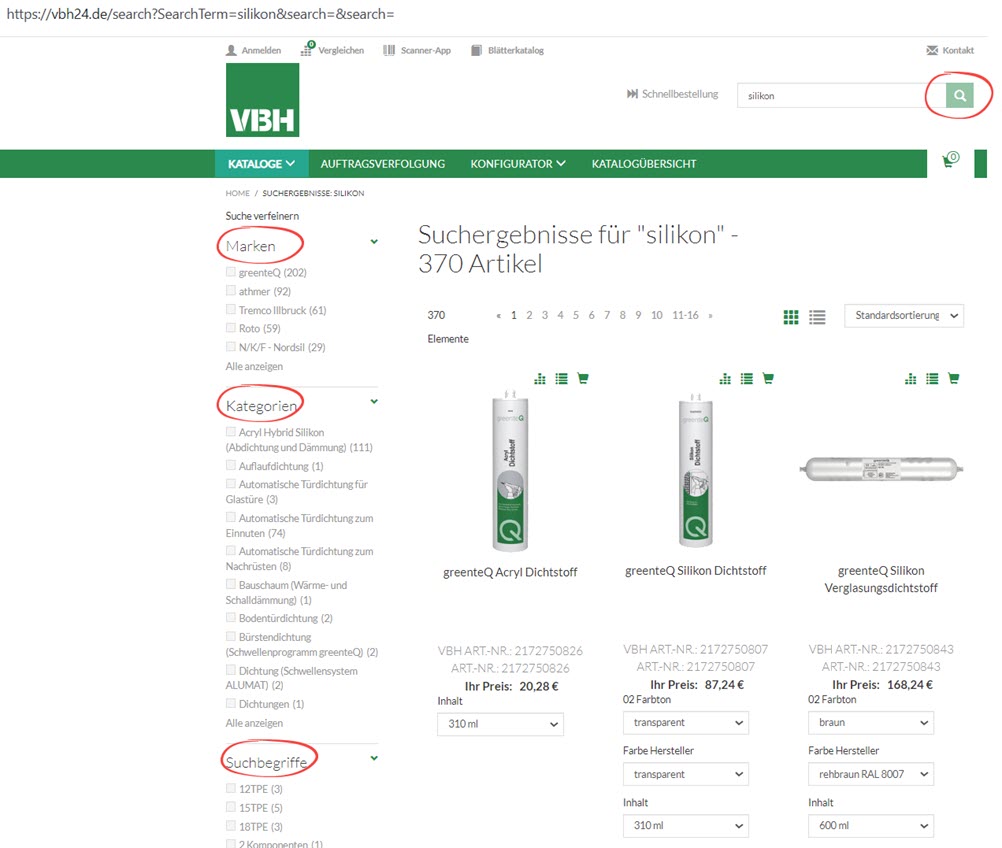Click the Schnellbestellung fast-forward icon
Viewport: 1002px width, 848px height.
pos(632,94)
